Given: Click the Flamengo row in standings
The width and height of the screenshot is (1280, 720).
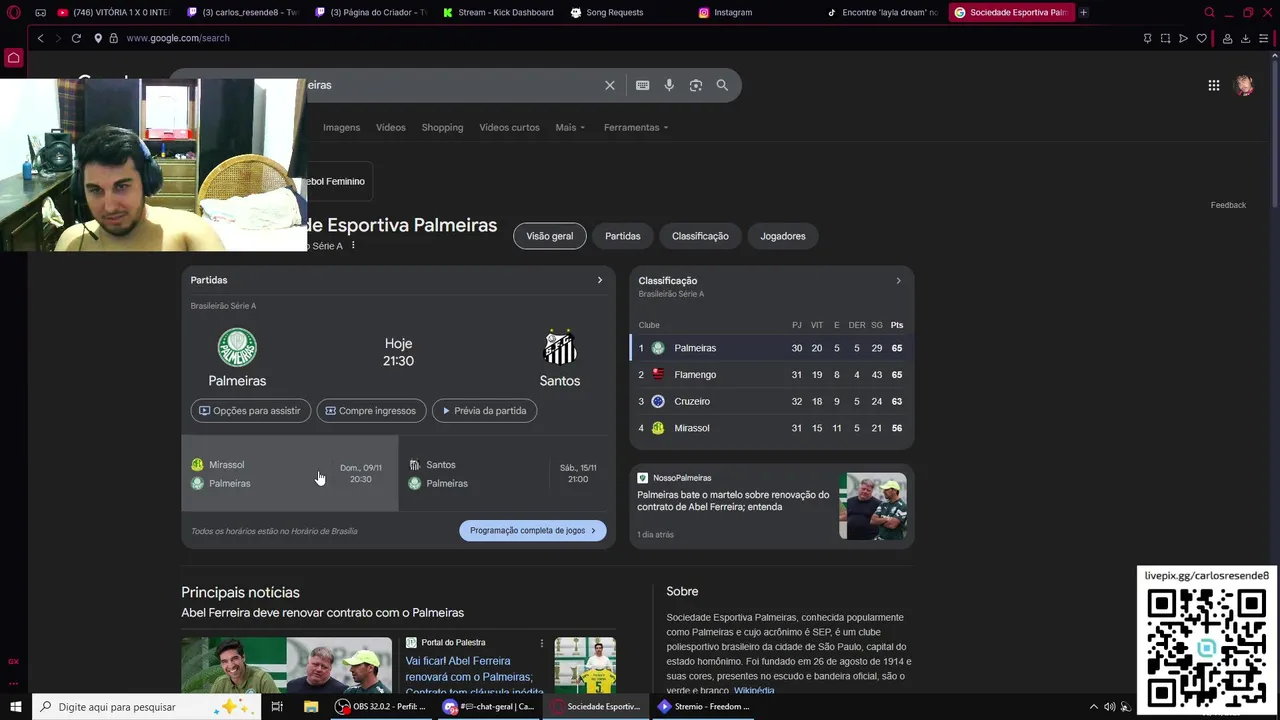Looking at the screenshot, I should (x=772, y=375).
